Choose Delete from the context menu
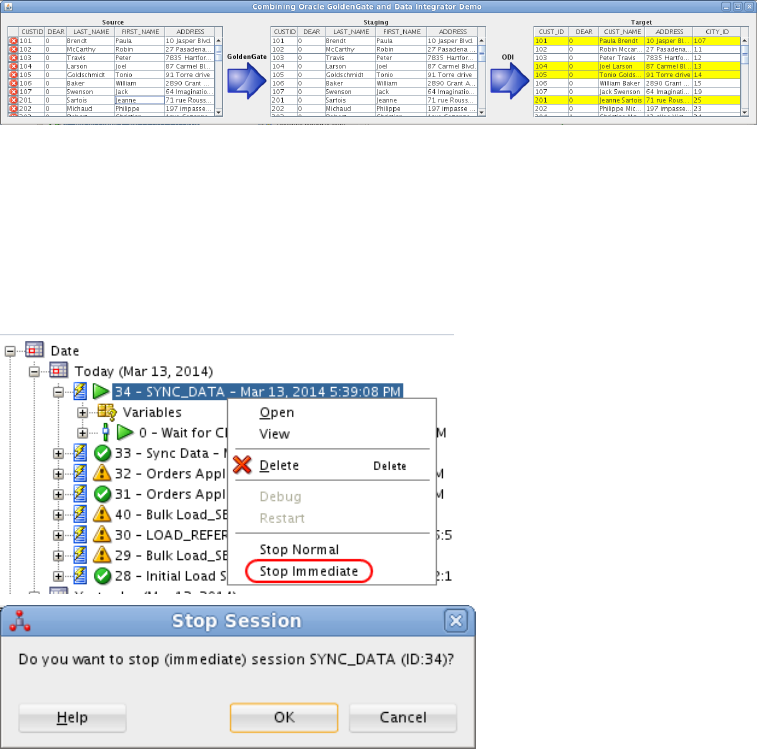 pyautogui.click(x=332, y=465)
